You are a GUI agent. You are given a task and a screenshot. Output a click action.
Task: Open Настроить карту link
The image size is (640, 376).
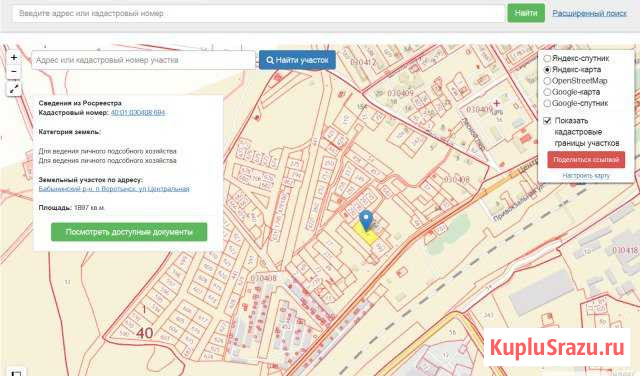pos(586,176)
